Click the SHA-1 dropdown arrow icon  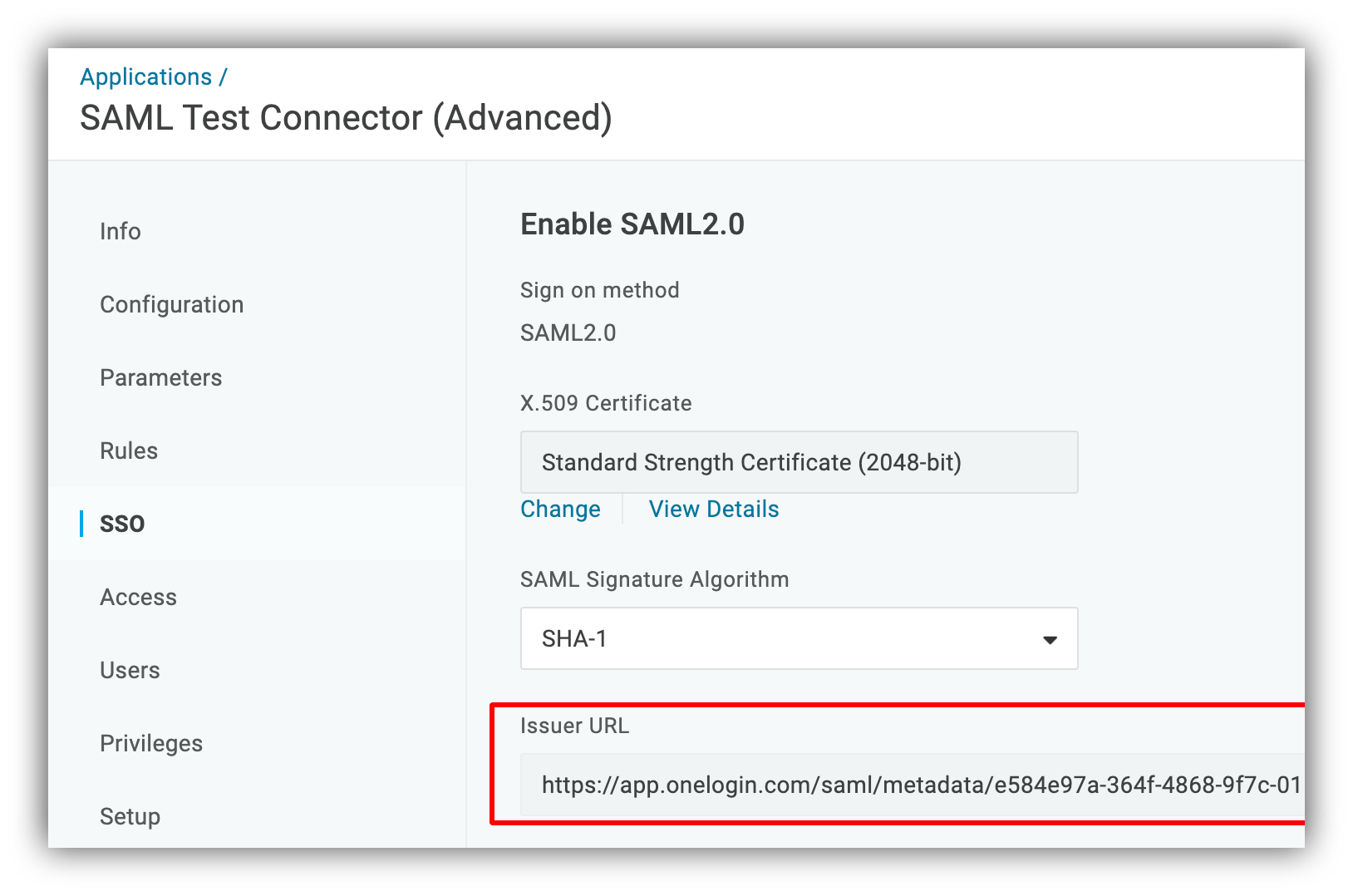1050,639
